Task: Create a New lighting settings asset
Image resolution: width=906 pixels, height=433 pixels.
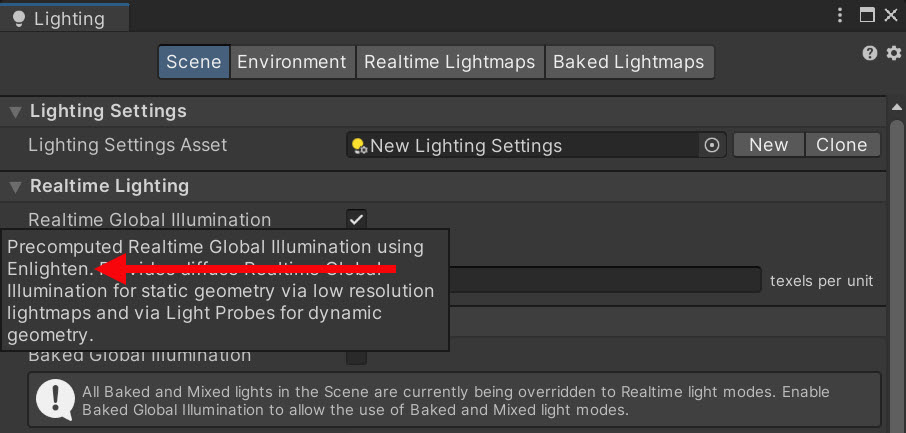Action: pos(768,145)
